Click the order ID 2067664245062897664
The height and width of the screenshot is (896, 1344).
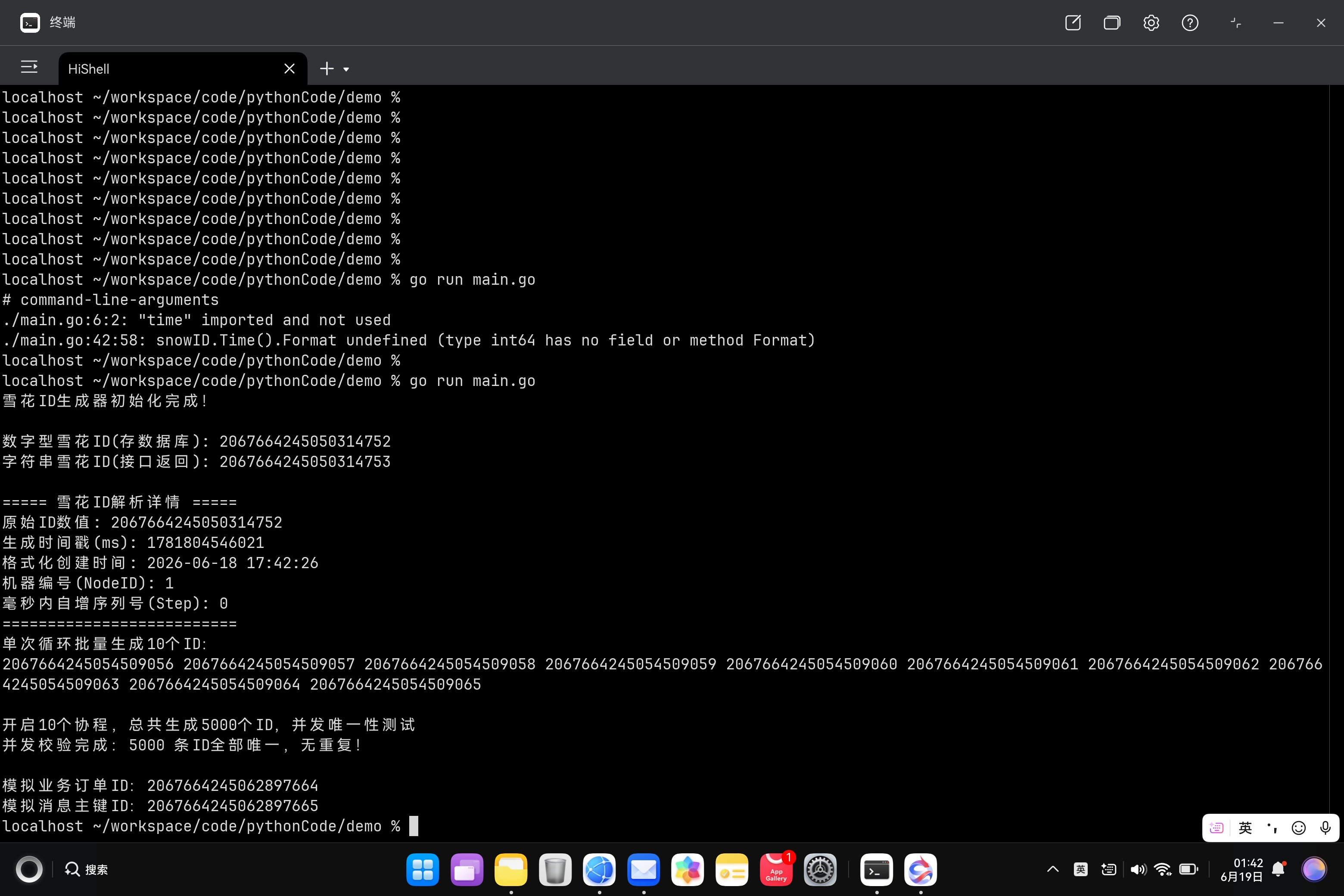233,786
